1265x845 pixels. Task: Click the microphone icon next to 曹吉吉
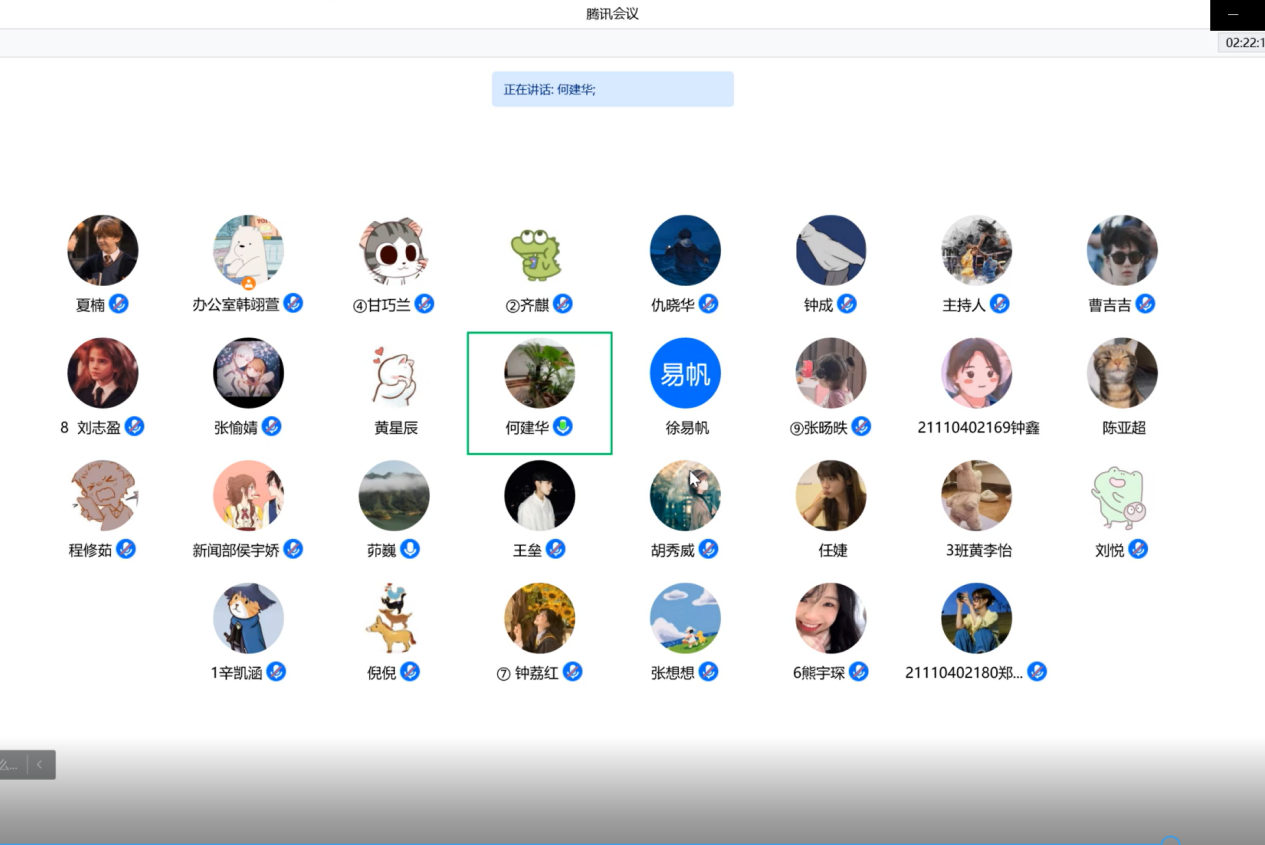pos(1145,304)
